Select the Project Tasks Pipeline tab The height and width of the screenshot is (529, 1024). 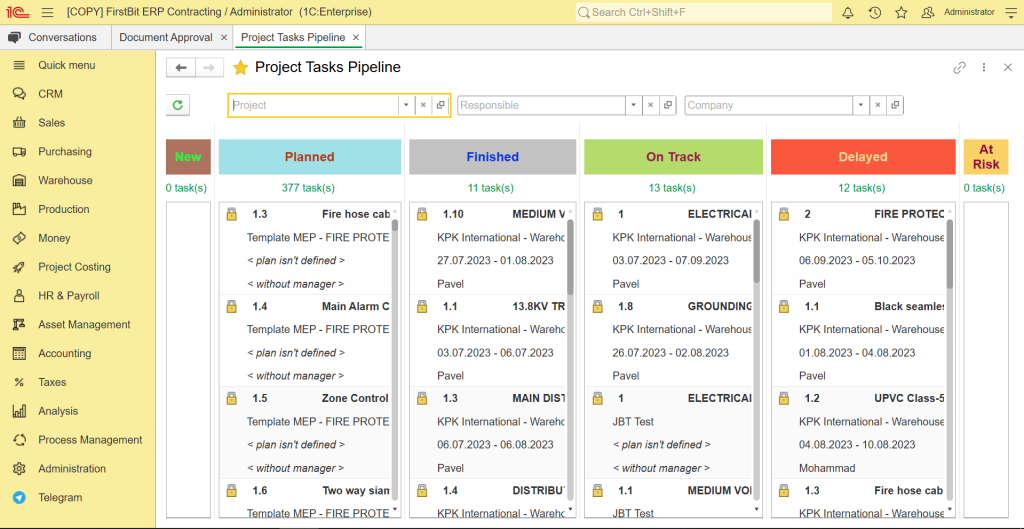293,37
